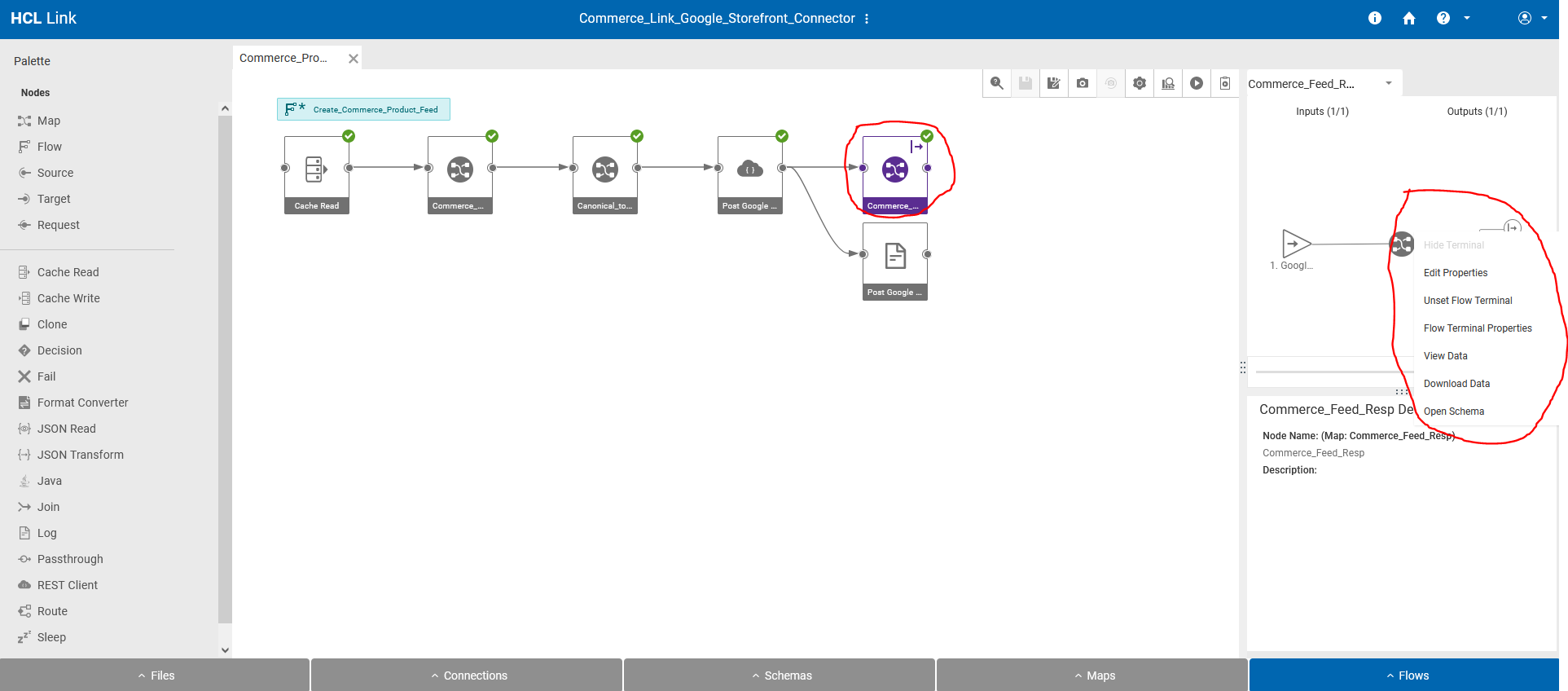Select Request node in palette
Viewport: 1568px width, 691px height.
(x=49, y=225)
